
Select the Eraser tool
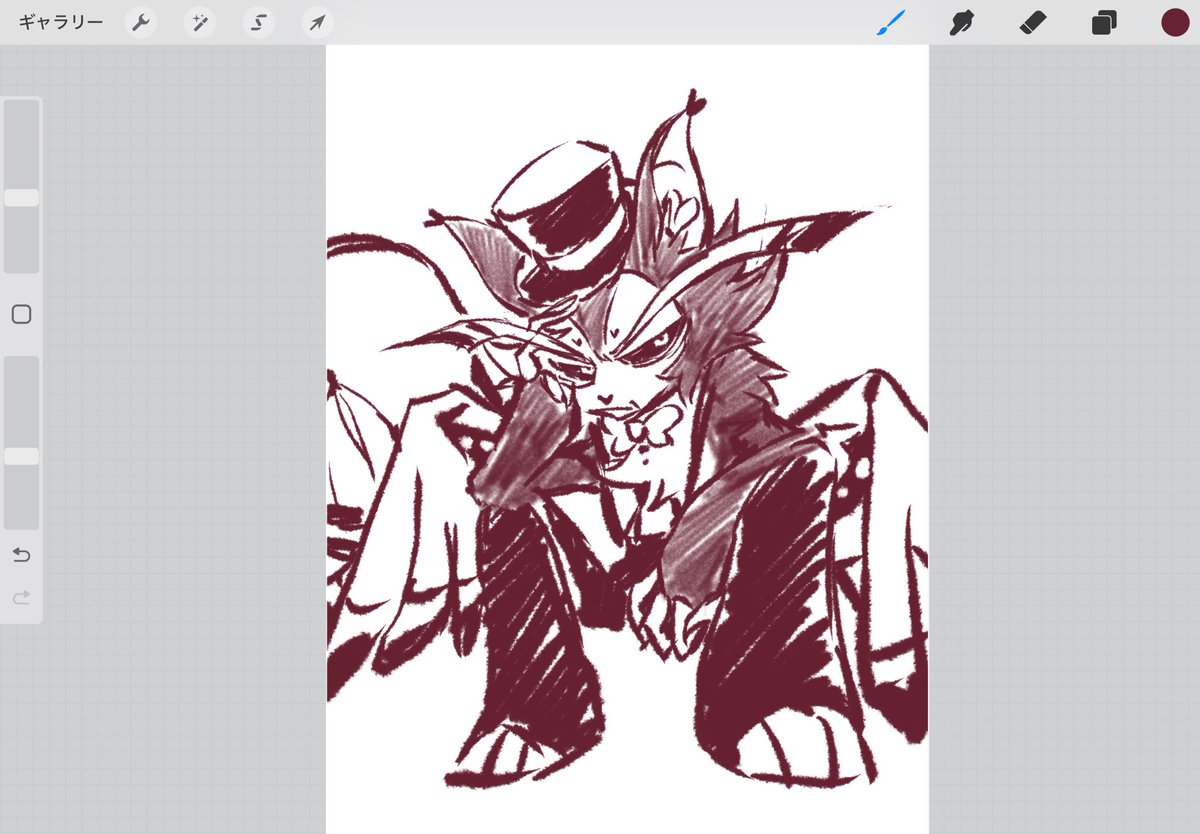[1033, 22]
